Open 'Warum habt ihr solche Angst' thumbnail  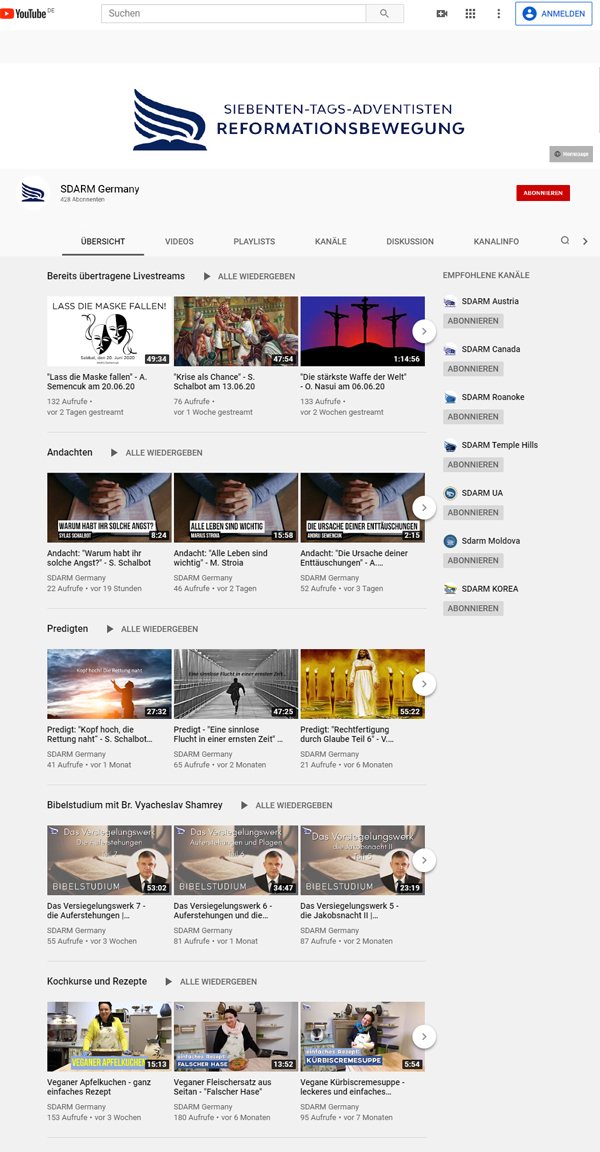point(109,508)
